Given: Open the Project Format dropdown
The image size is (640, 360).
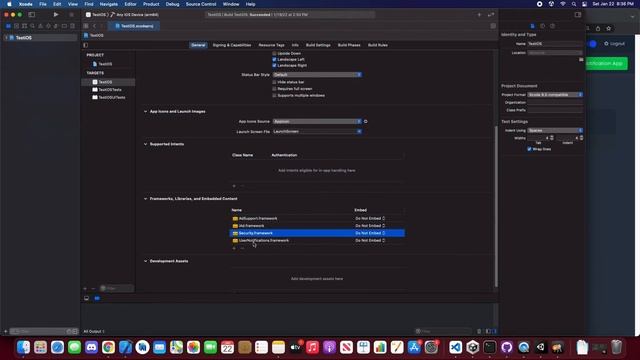Looking at the screenshot, I should (555, 95).
